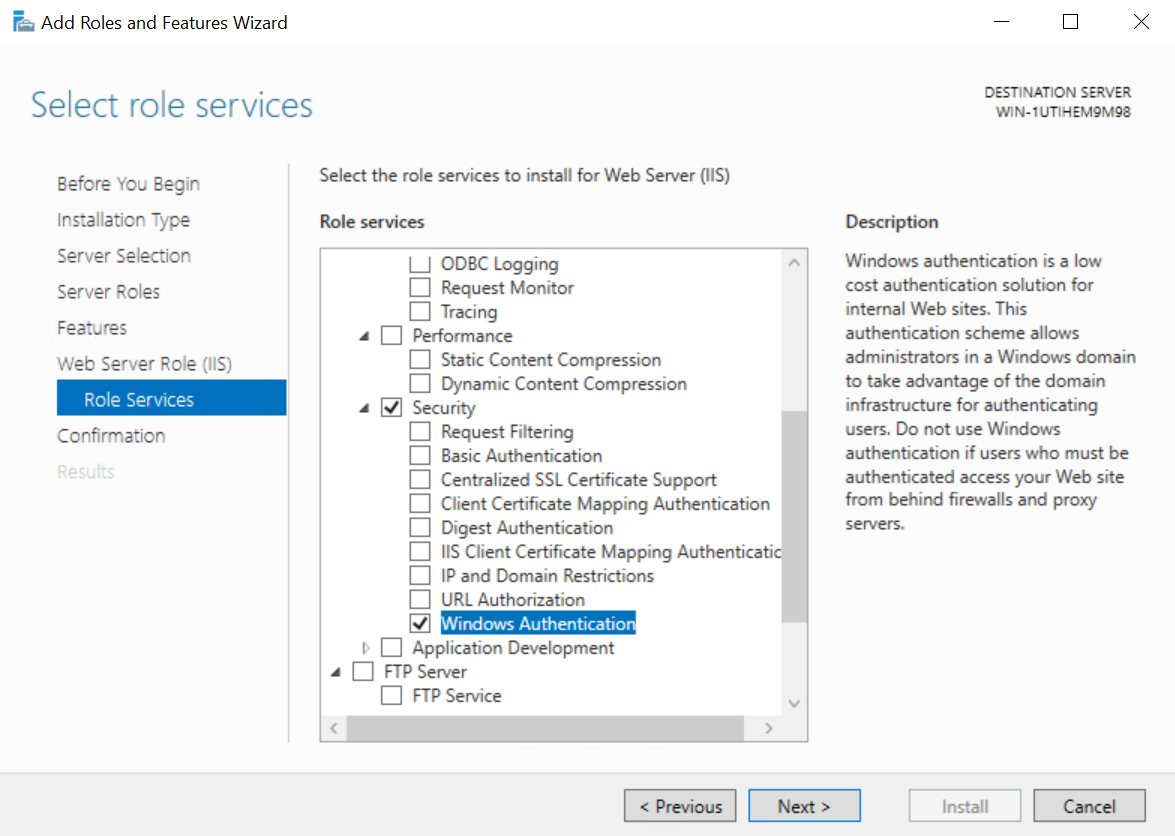
Task: Click the vertical scrollbar up arrow
Action: 794,263
